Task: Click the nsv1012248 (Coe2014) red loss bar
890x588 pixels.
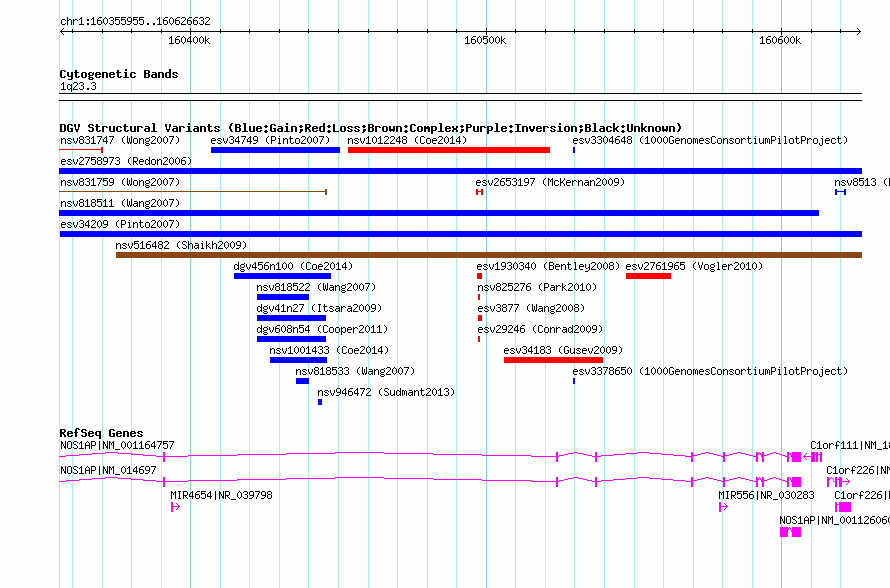Action: 449,150
